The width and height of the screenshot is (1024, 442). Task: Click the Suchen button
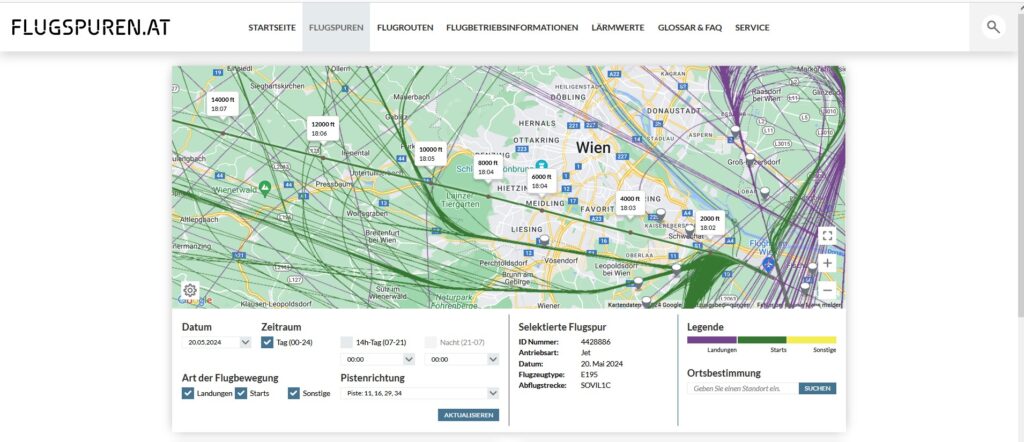tap(817, 388)
